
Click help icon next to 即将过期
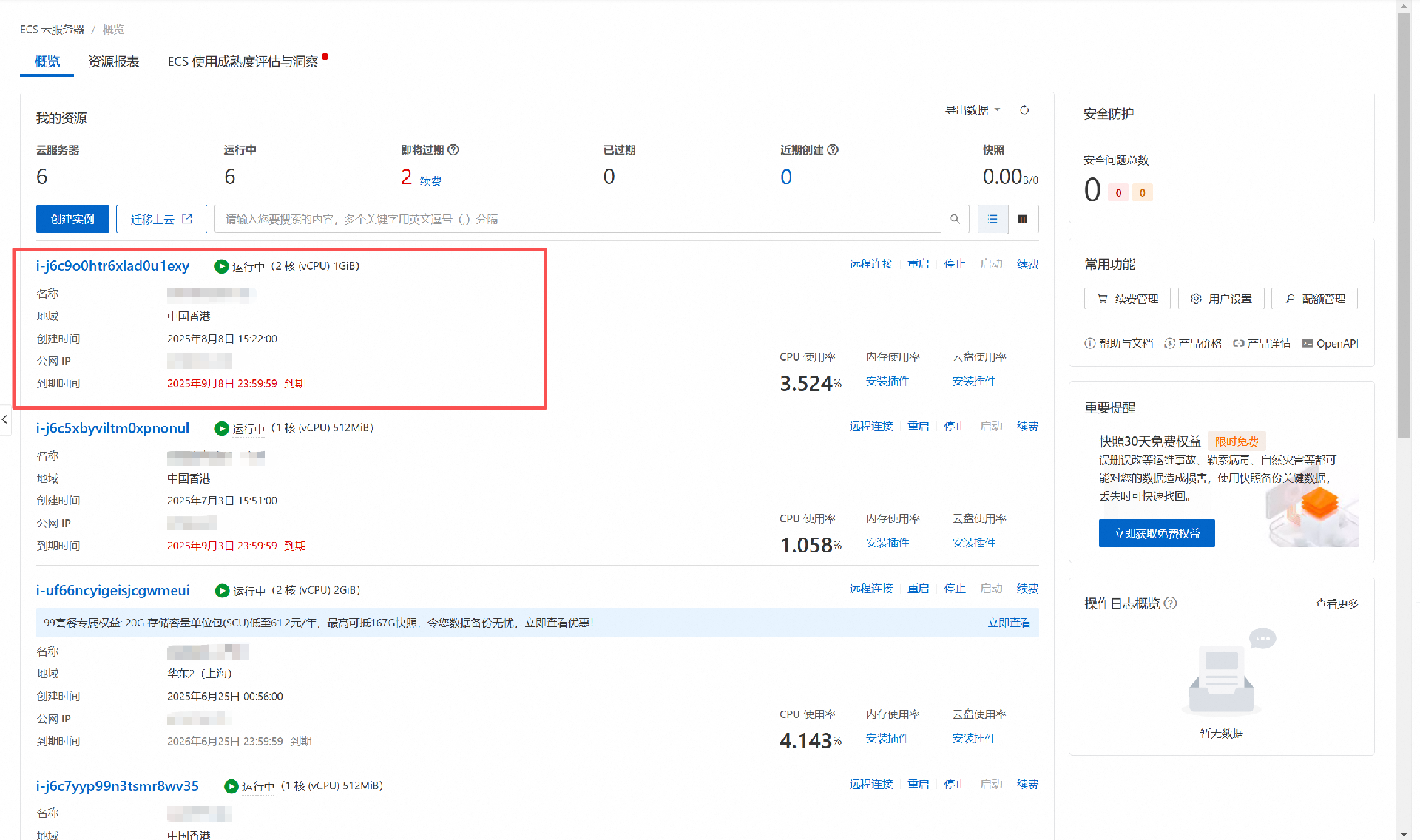point(453,150)
